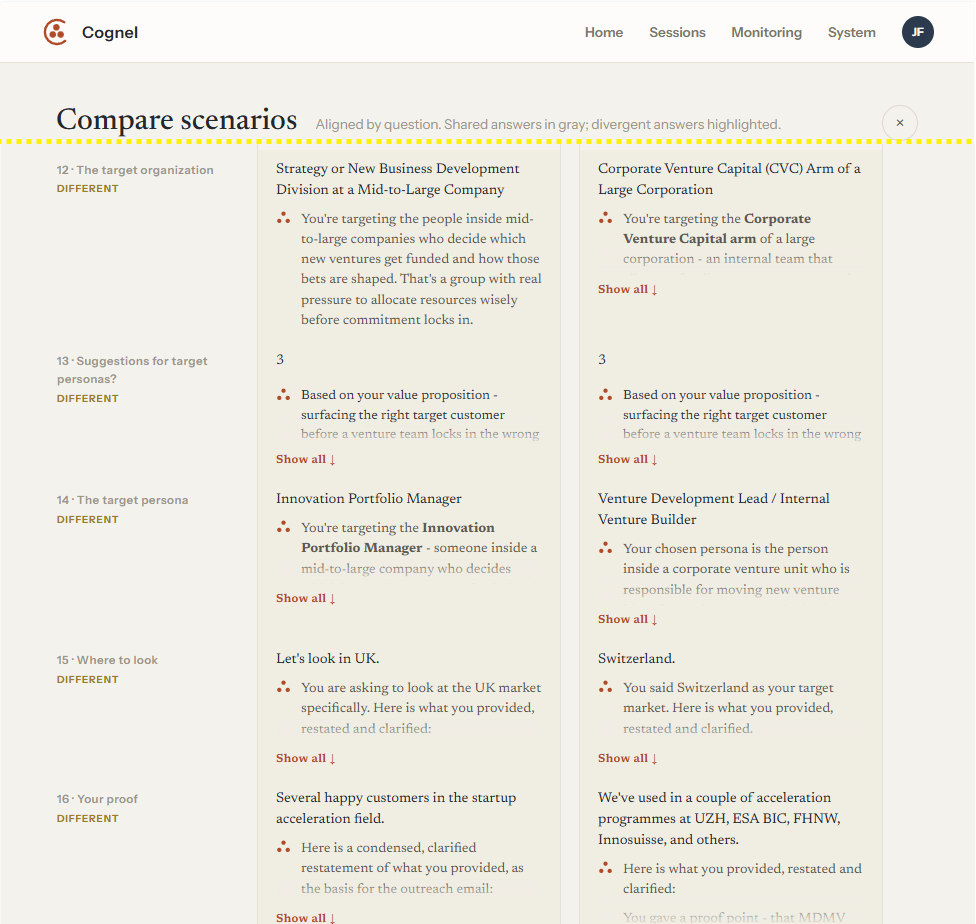The height and width of the screenshot is (924, 976).
Task: Click 'We've used in a couple of acceleration programmes' answer
Action: coord(720,818)
